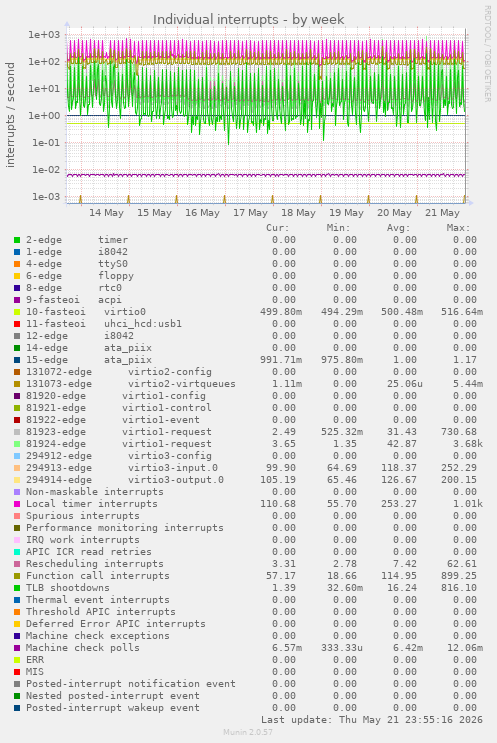Click the virtio3-input.0 legend label
Image resolution: width=497 pixels, height=743 pixels.
(x=173, y=468)
